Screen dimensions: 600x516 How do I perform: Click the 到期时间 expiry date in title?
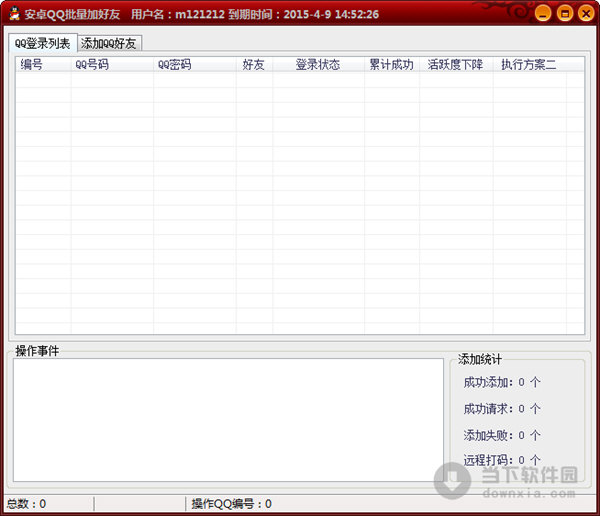click(303, 14)
